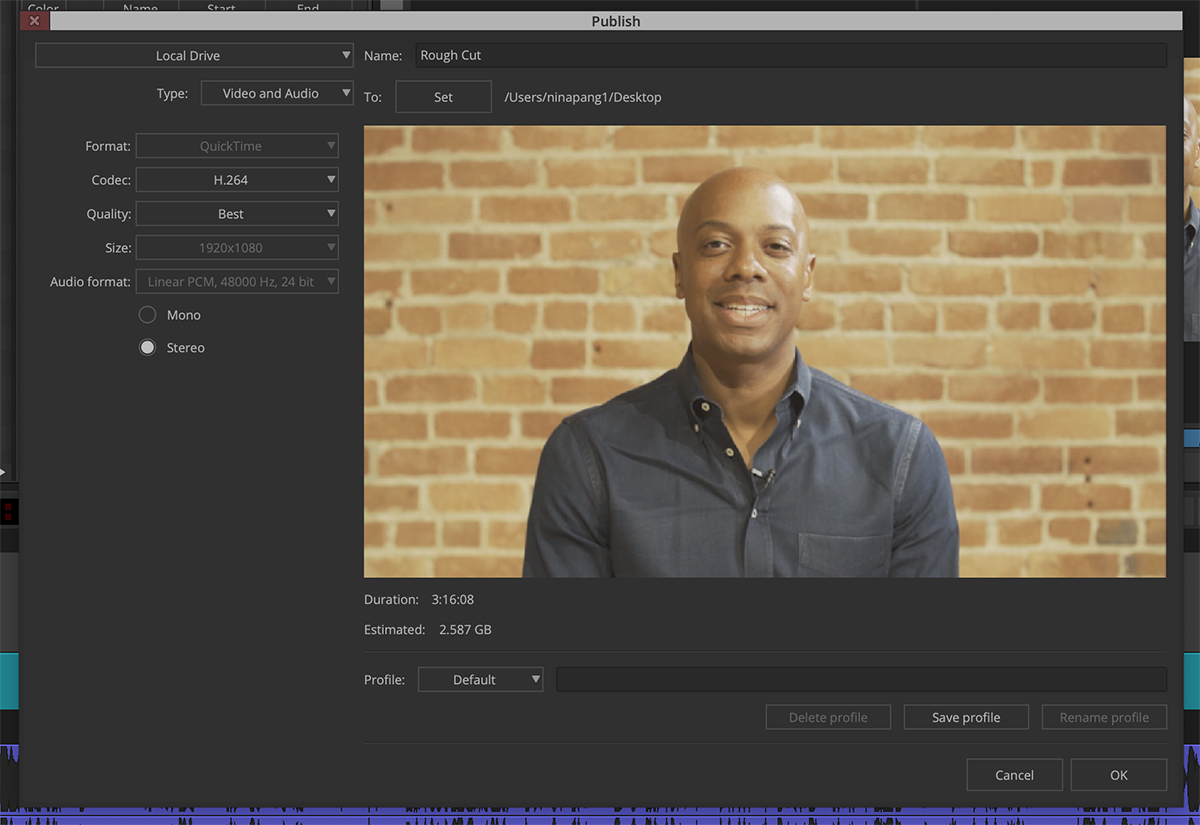
Task: Close the Publish dialog with the red X
Action: (x=33, y=20)
